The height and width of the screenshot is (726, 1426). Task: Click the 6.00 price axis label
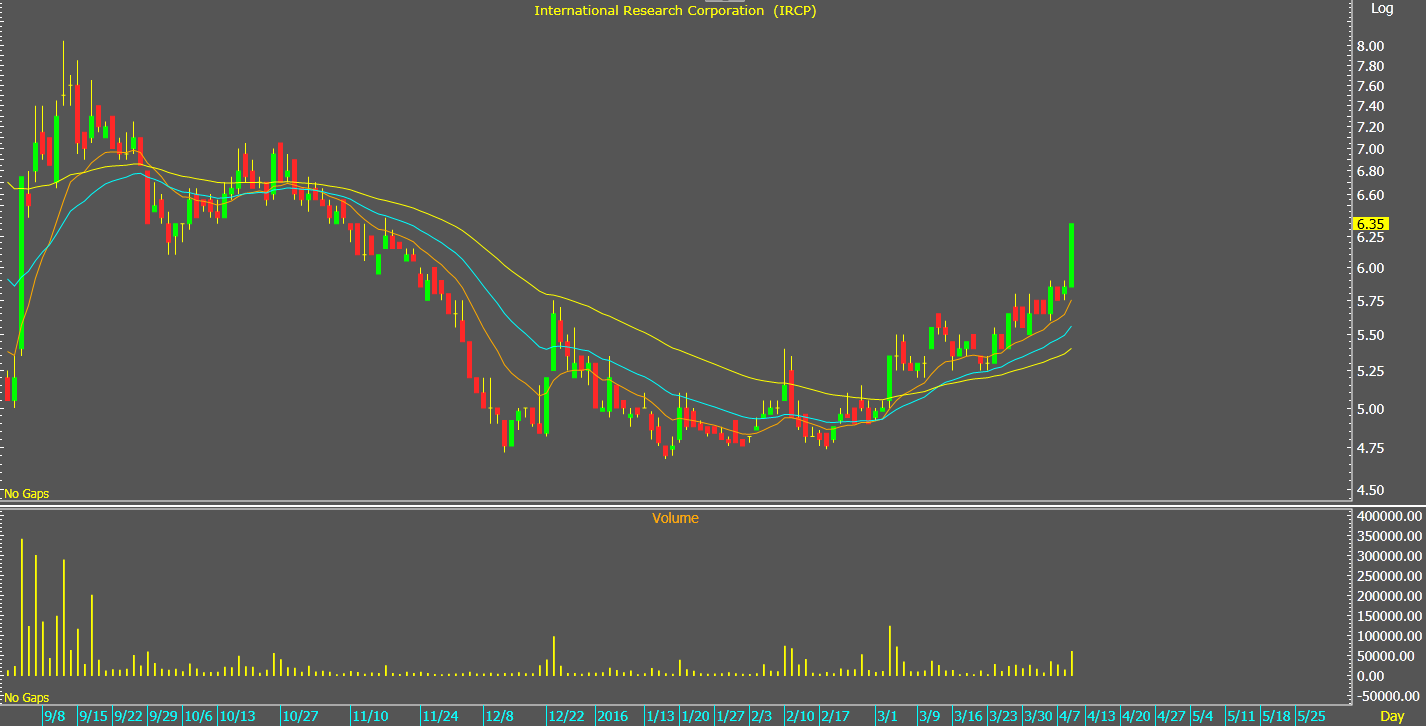point(1371,268)
